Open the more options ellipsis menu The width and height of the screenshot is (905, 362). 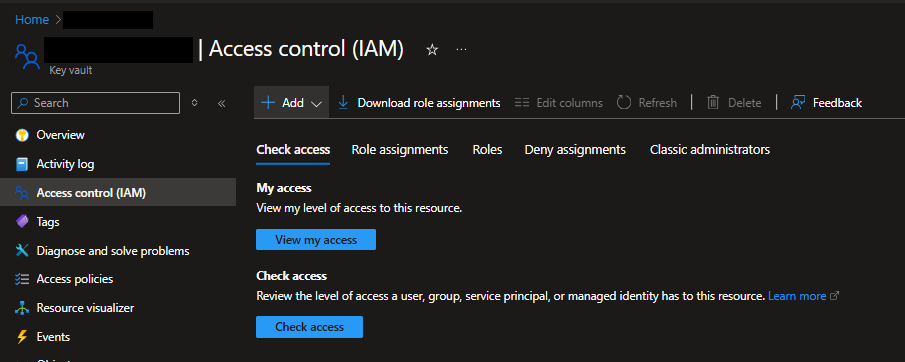pos(461,50)
